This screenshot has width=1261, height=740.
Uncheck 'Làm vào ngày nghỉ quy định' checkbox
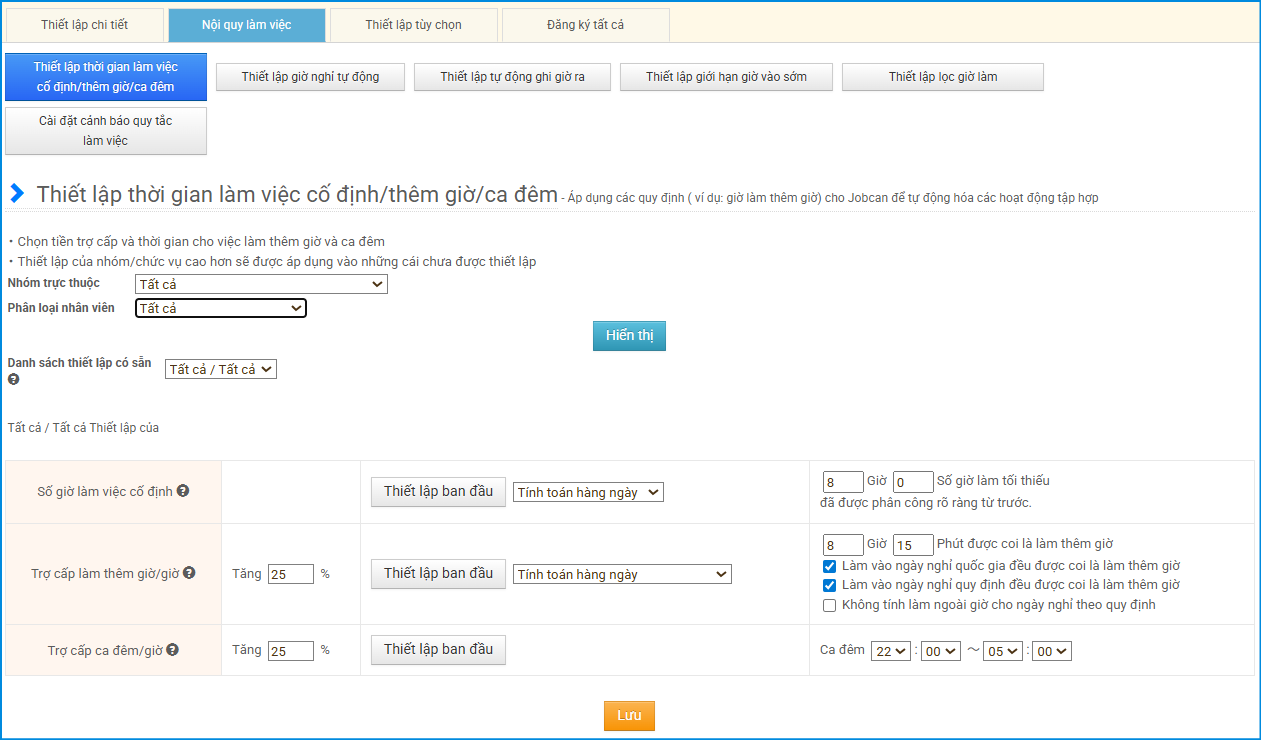click(x=829, y=585)
